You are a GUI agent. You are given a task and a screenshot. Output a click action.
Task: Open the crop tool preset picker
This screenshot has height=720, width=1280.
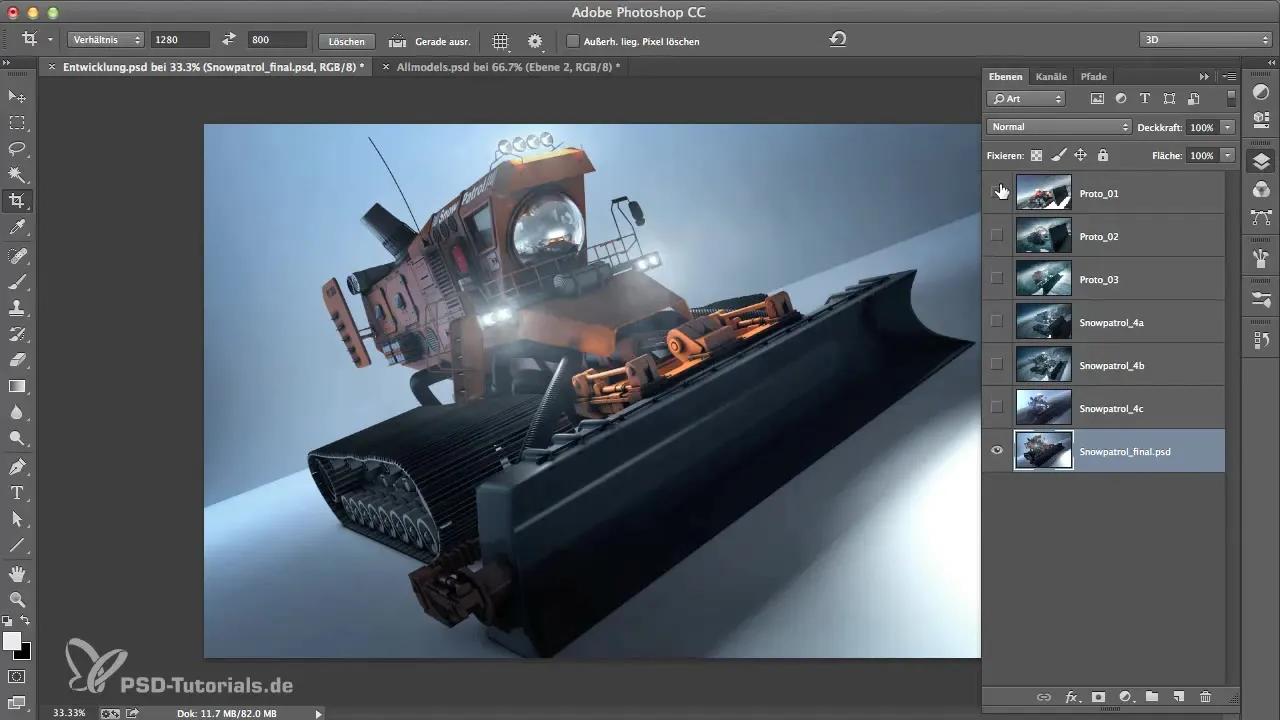37,40
